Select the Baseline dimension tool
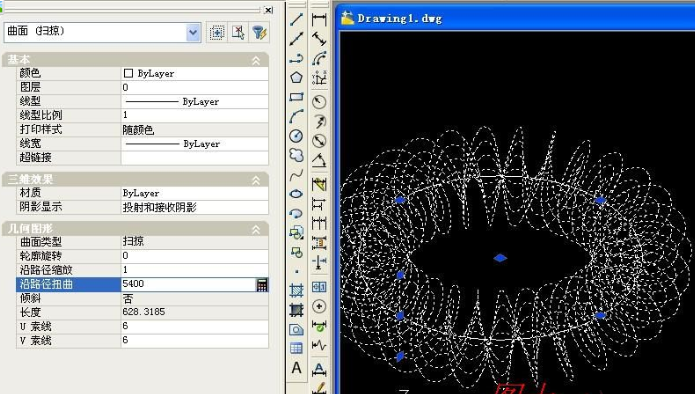695x394 pixels. click(319, 203)
